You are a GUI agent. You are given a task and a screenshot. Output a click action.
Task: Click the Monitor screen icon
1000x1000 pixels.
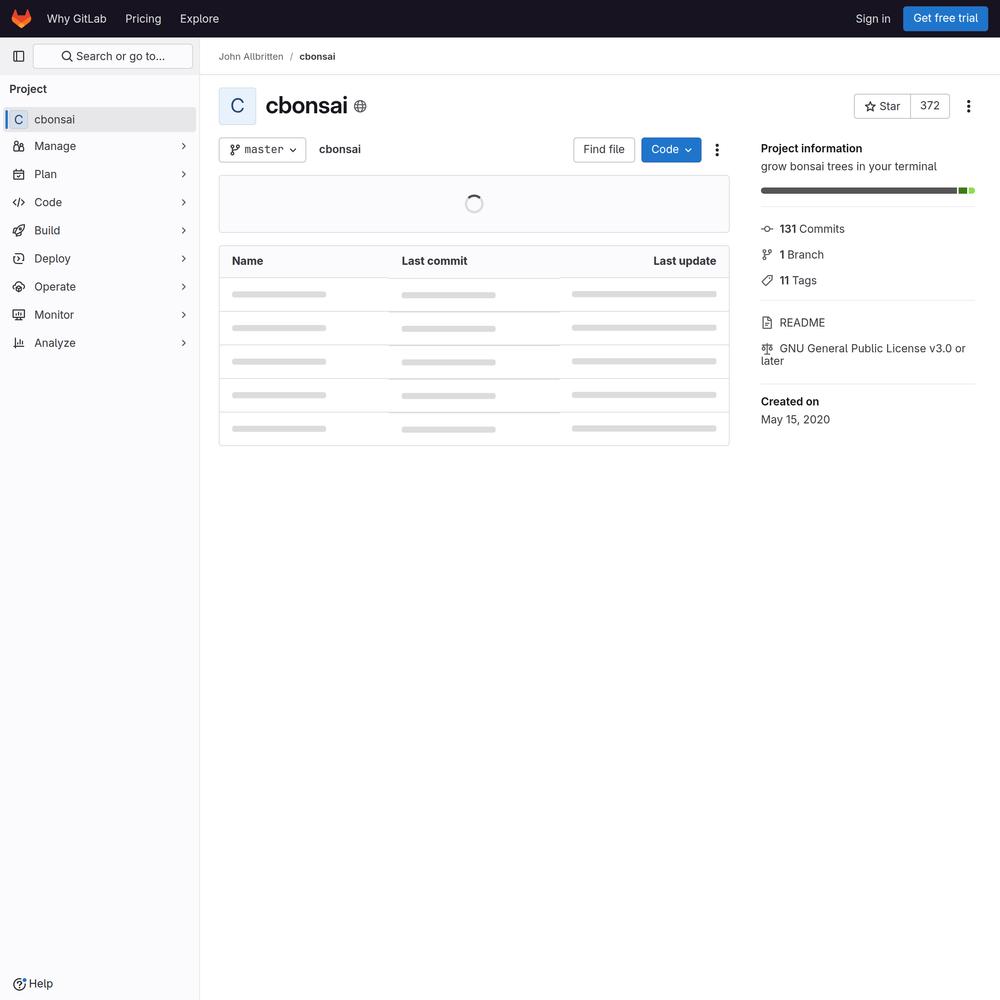coord(18,314)
